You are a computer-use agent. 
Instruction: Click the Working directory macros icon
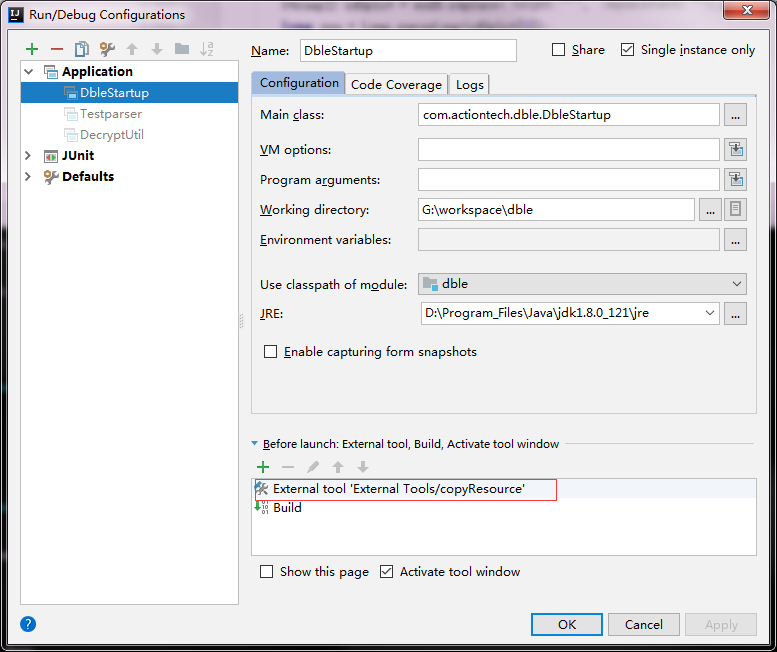click(x=736, y=210)
